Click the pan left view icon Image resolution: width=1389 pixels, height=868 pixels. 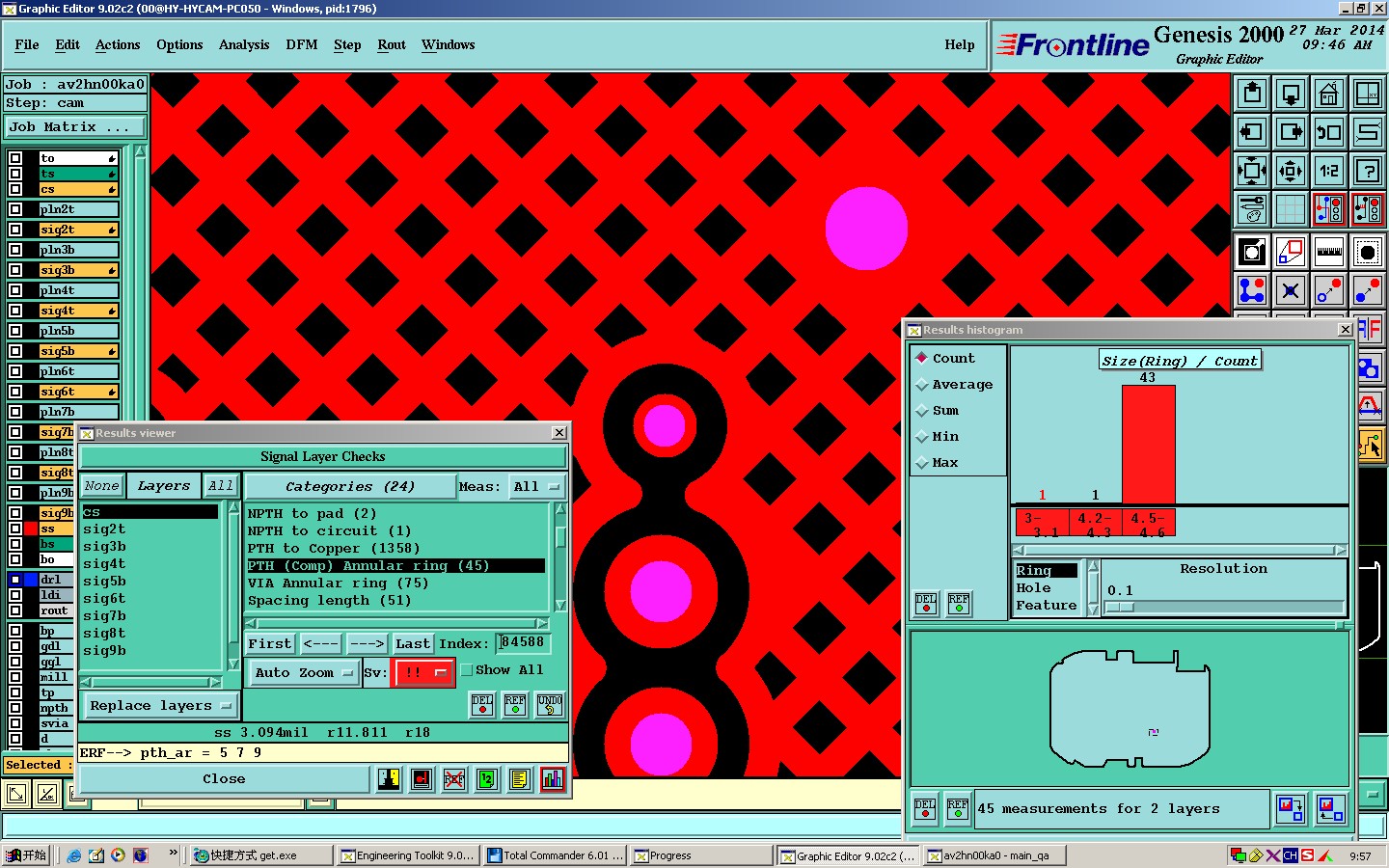click(x=1252, y=132)
